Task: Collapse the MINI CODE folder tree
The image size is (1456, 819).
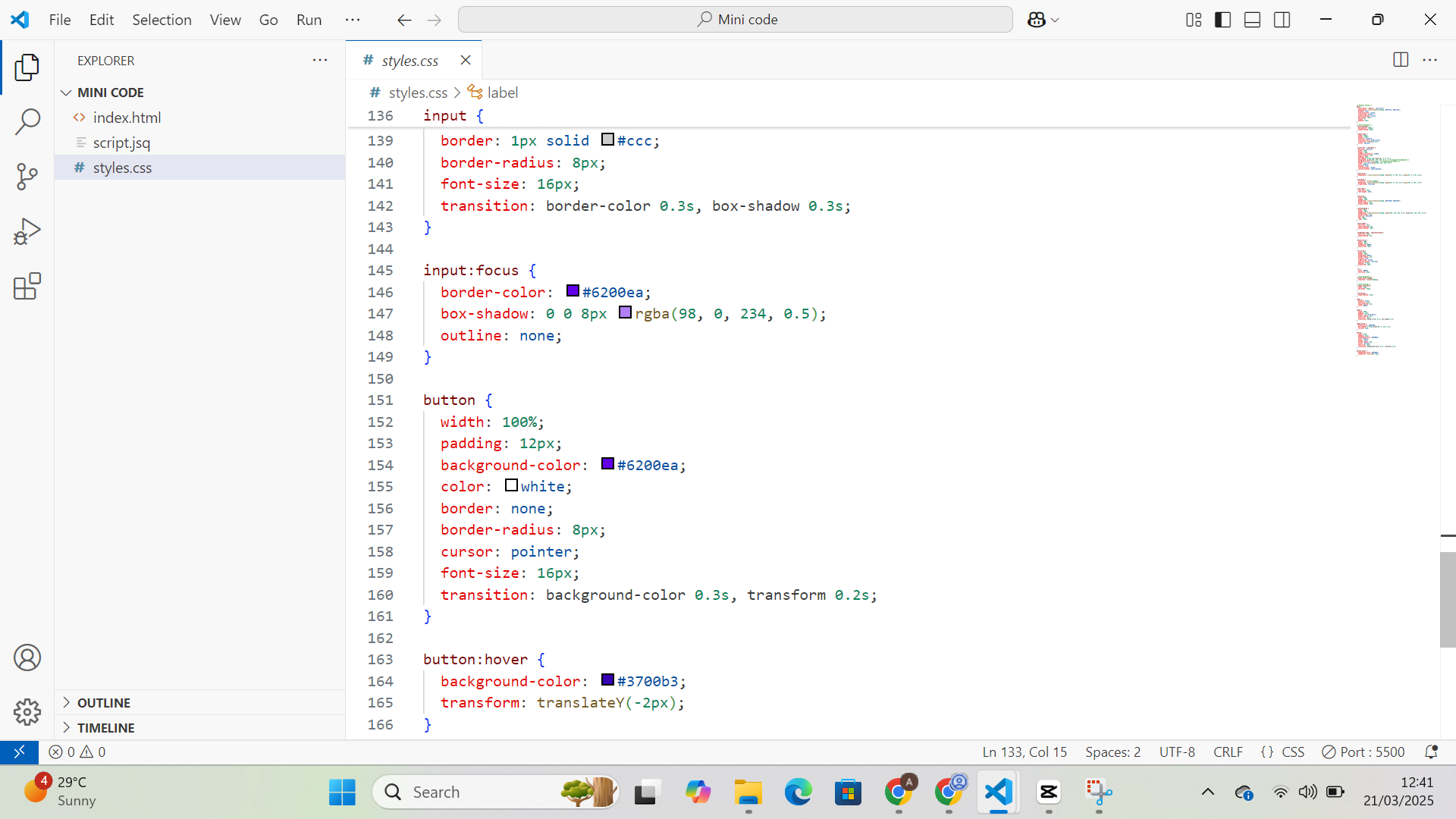Action: (x=67, y=92)
